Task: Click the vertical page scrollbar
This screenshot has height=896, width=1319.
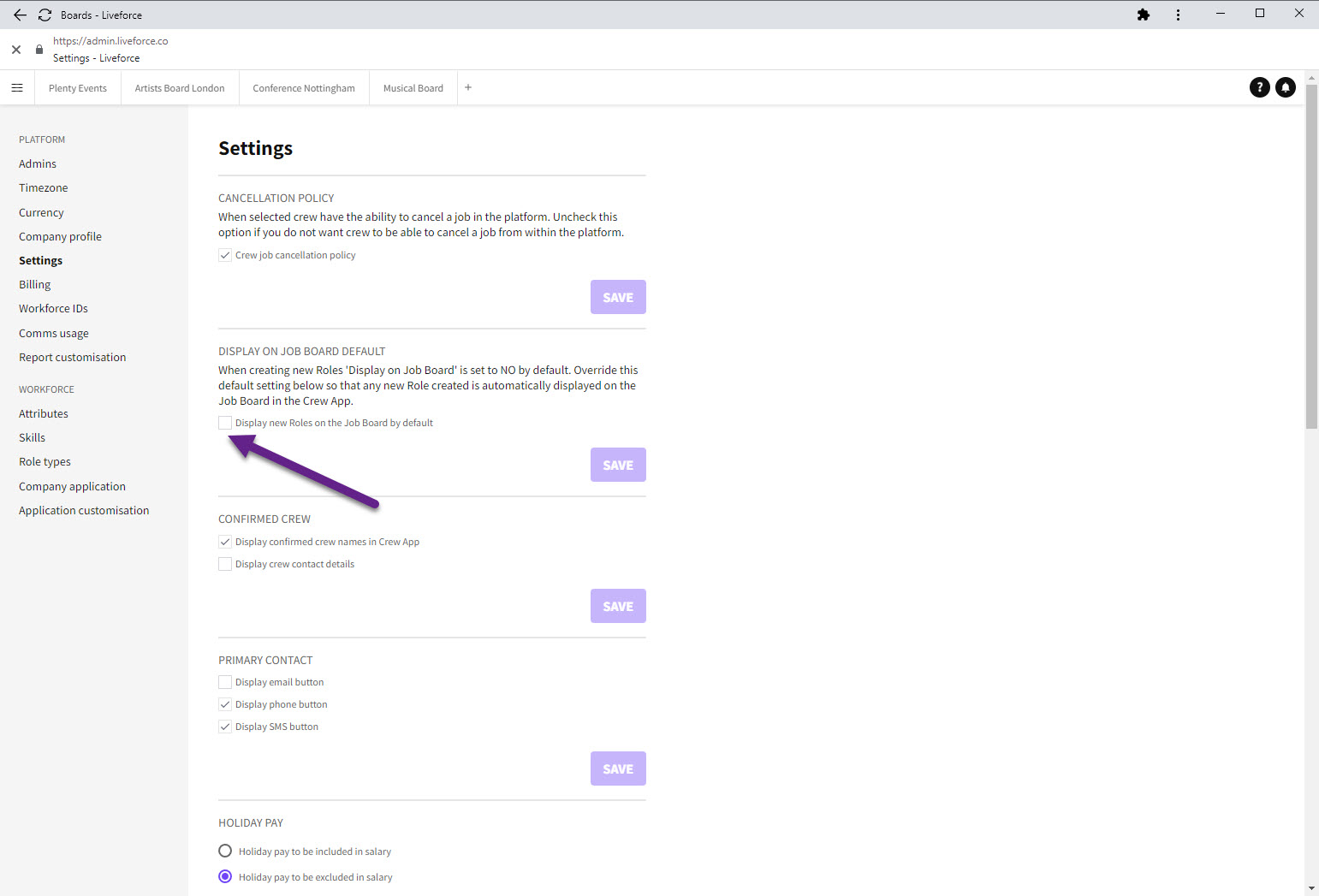Action: click(x=1311, y=257)
